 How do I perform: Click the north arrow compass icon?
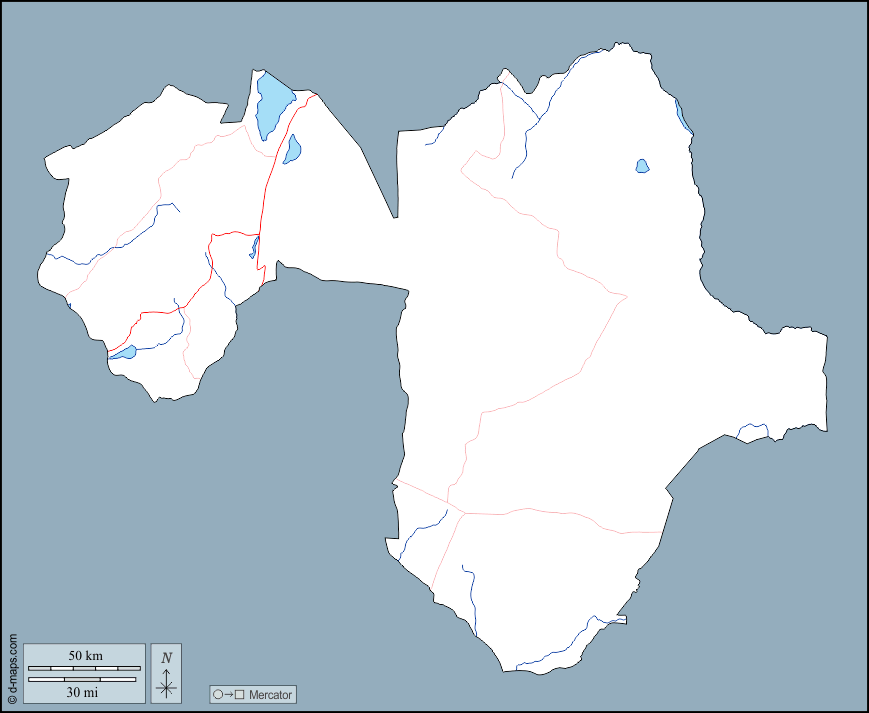tap(167, 685)
